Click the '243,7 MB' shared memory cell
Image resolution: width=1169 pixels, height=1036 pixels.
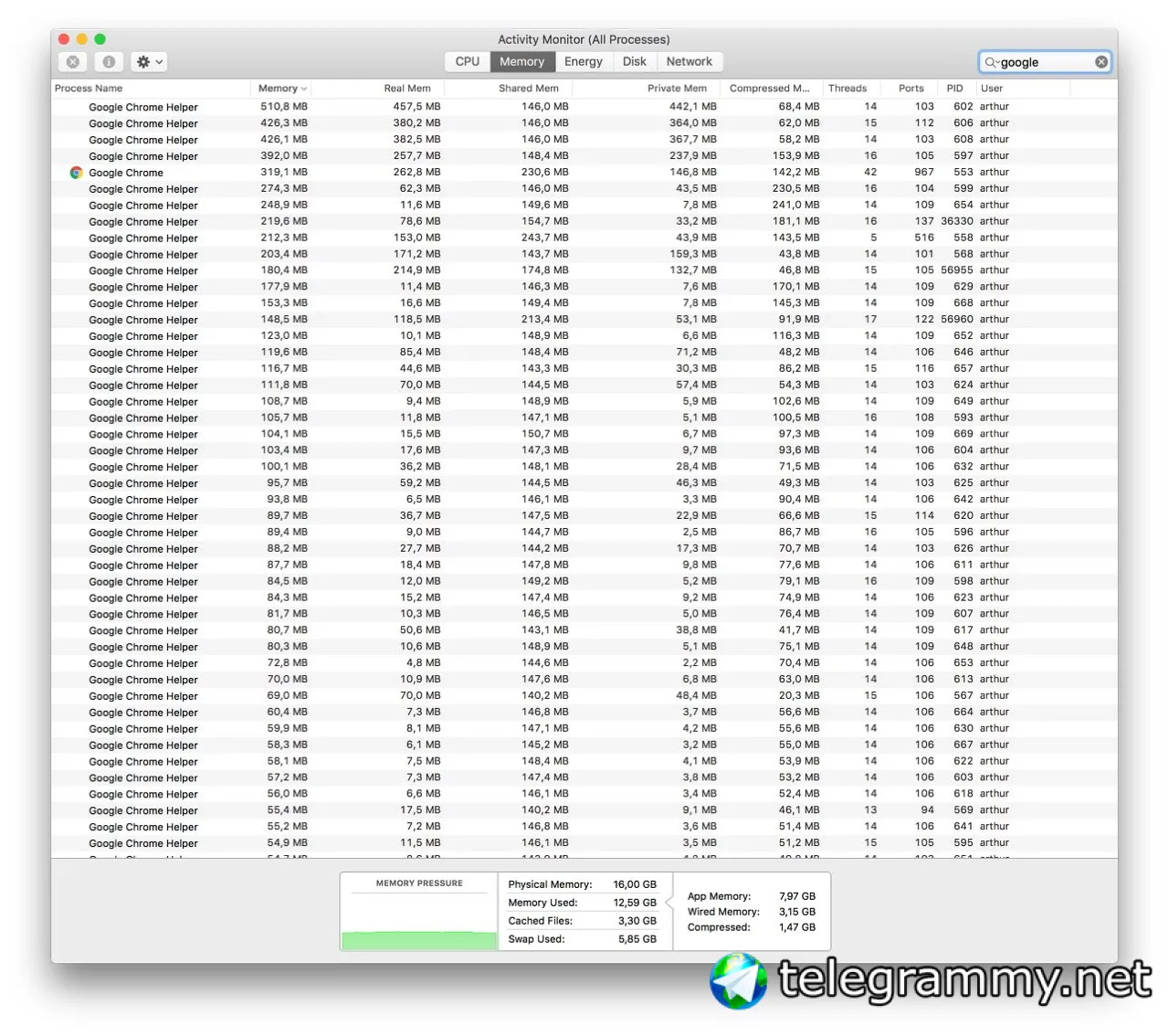(x=545, y=238)
